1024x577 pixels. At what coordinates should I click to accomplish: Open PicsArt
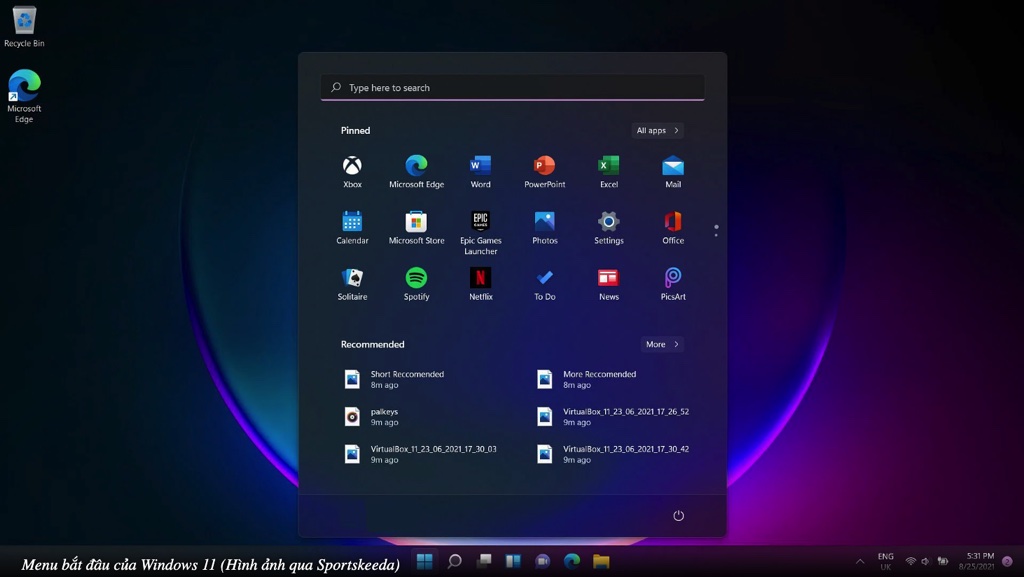click(x=672, y=281)
